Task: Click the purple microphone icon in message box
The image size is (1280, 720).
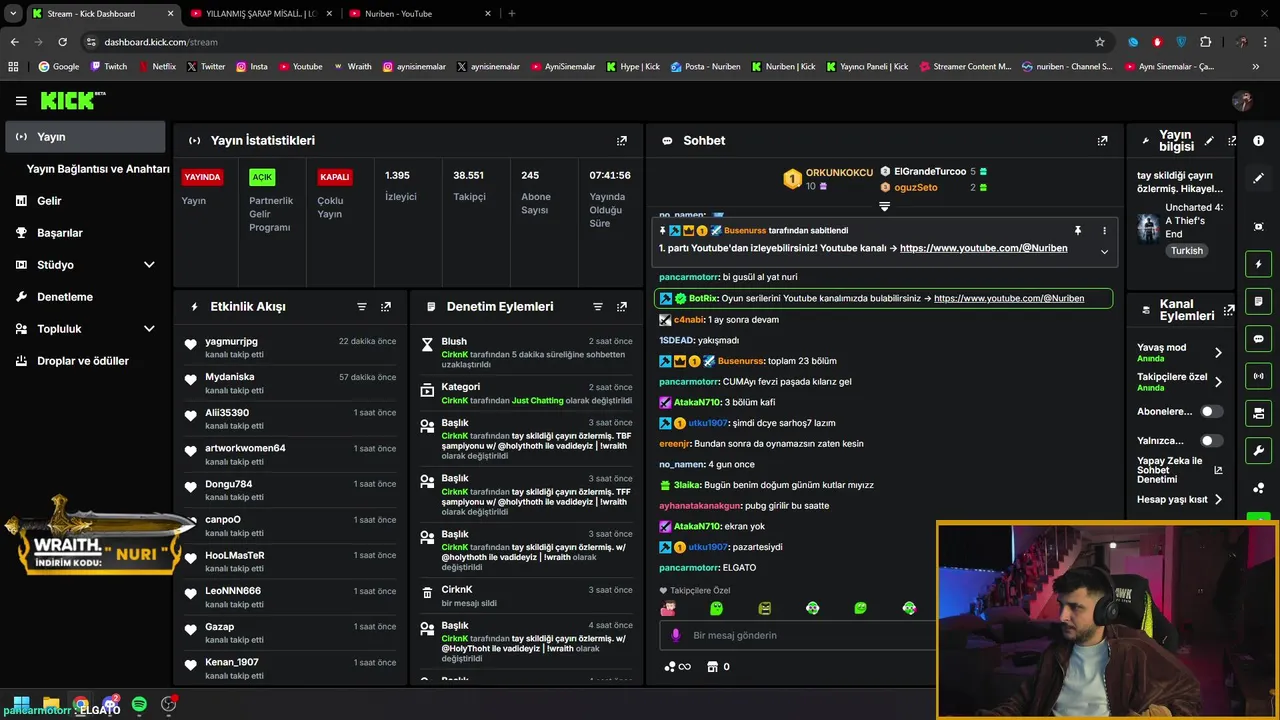Action: coord(676,635)
